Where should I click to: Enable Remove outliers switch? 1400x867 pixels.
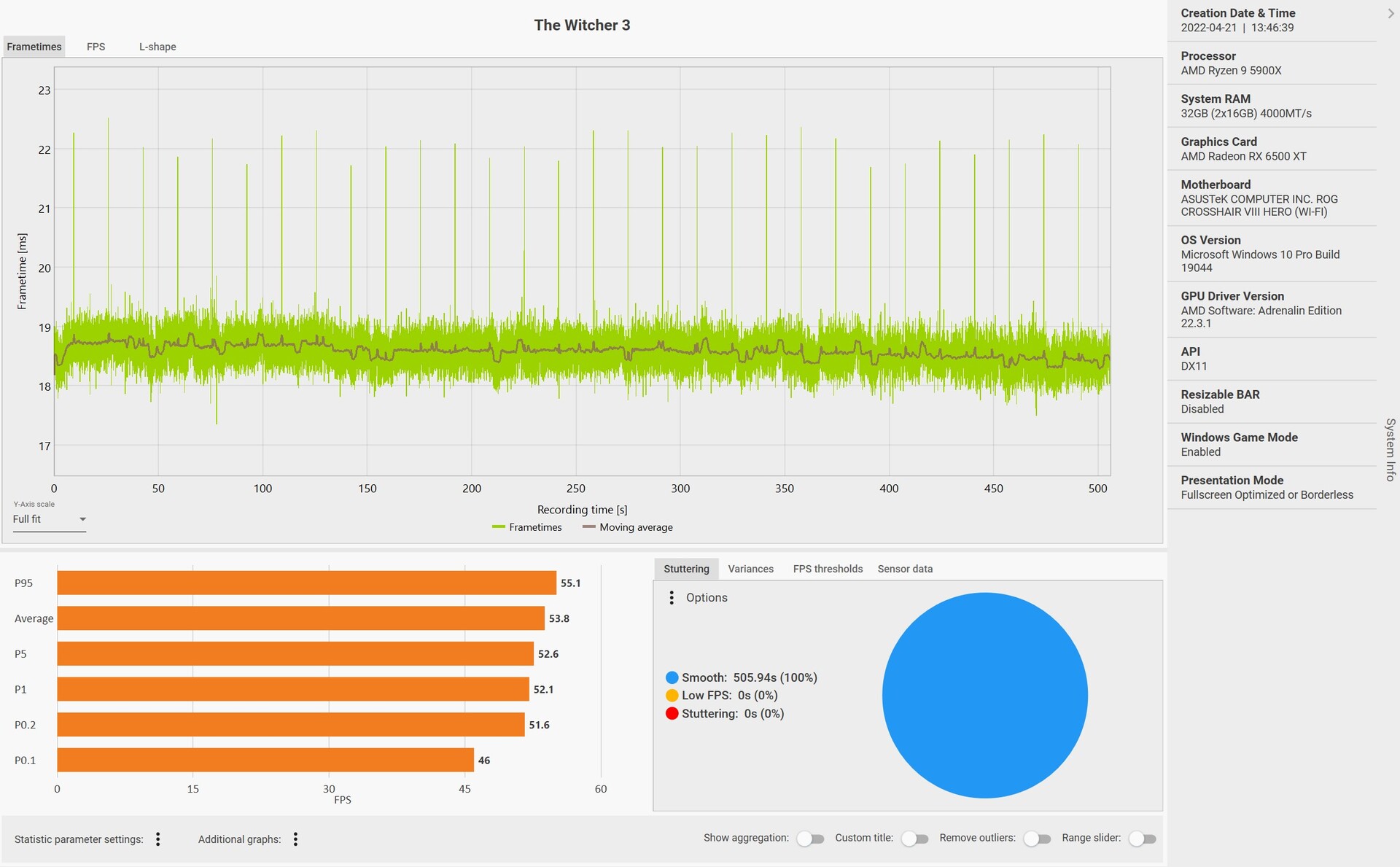coord(1036,839)
